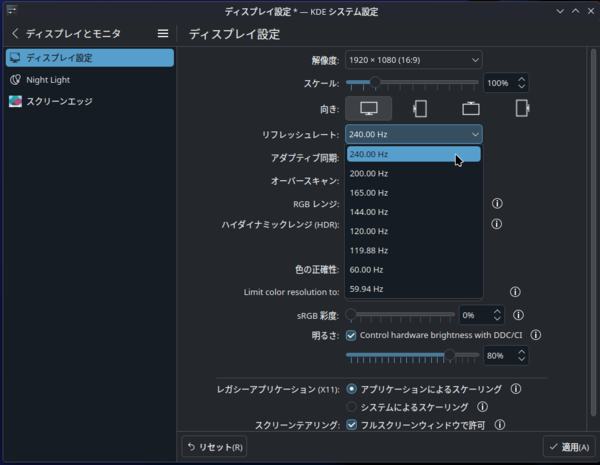Choose 119.88 Hz refresh rate
Image resolution: width=600 pixels, height=465 pixels.
414,250
